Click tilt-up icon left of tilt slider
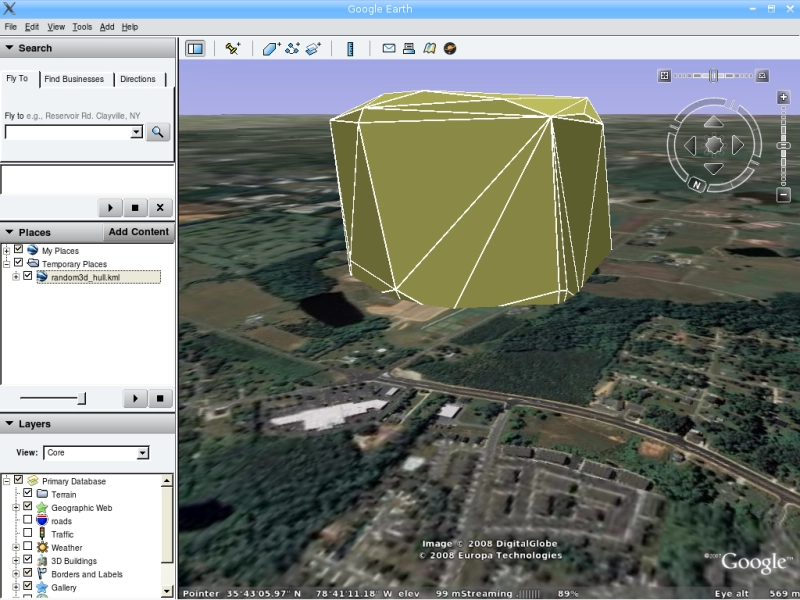 click(x=664, y=76)
